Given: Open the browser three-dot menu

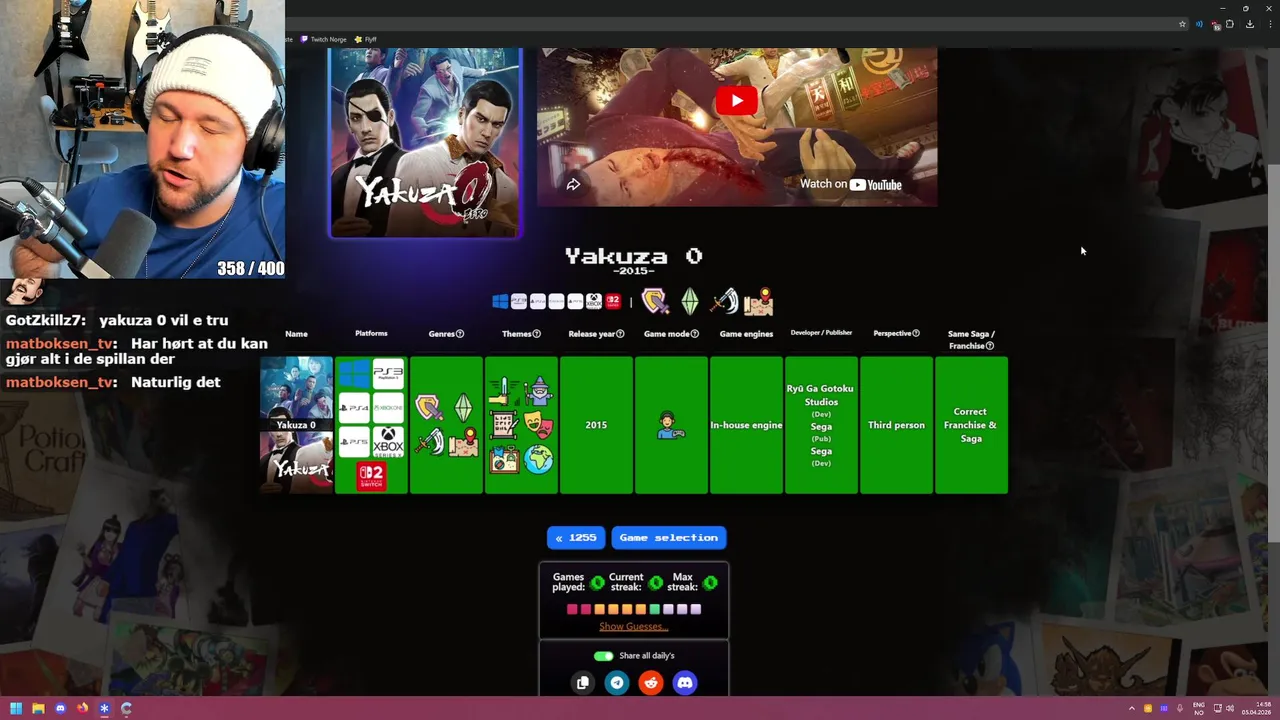Looking at the screenshot, I should [1270, 24].
